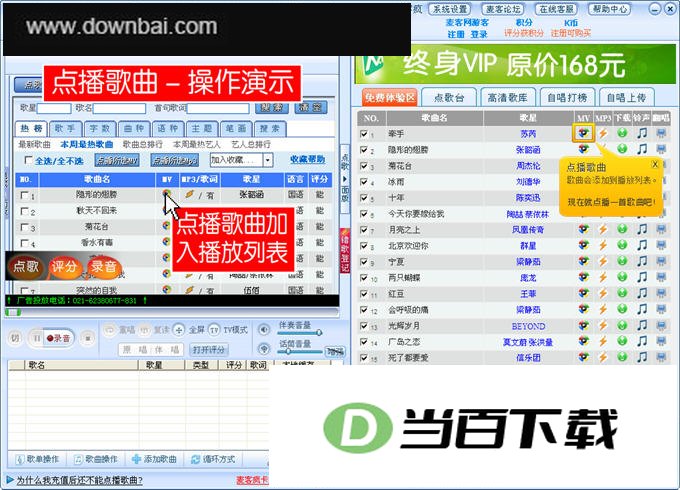
Task: Open the 翻唱 cover icon for 牵手
Action: (661, 133)
